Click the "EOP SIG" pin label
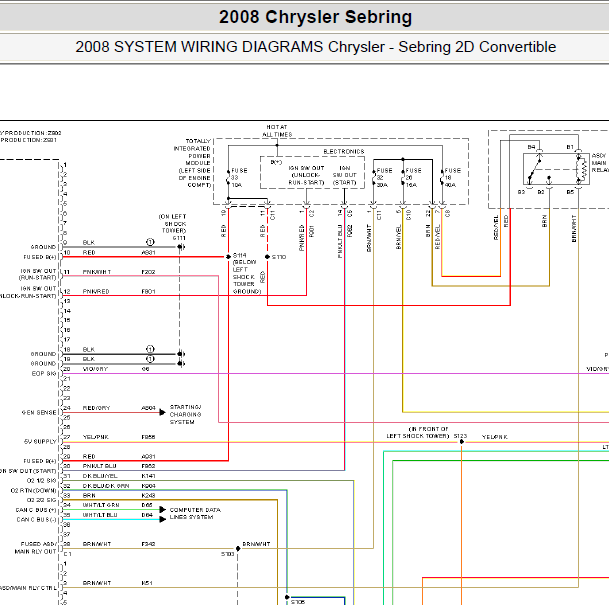This screenshot has height=605, width=609. coord(44,374)
